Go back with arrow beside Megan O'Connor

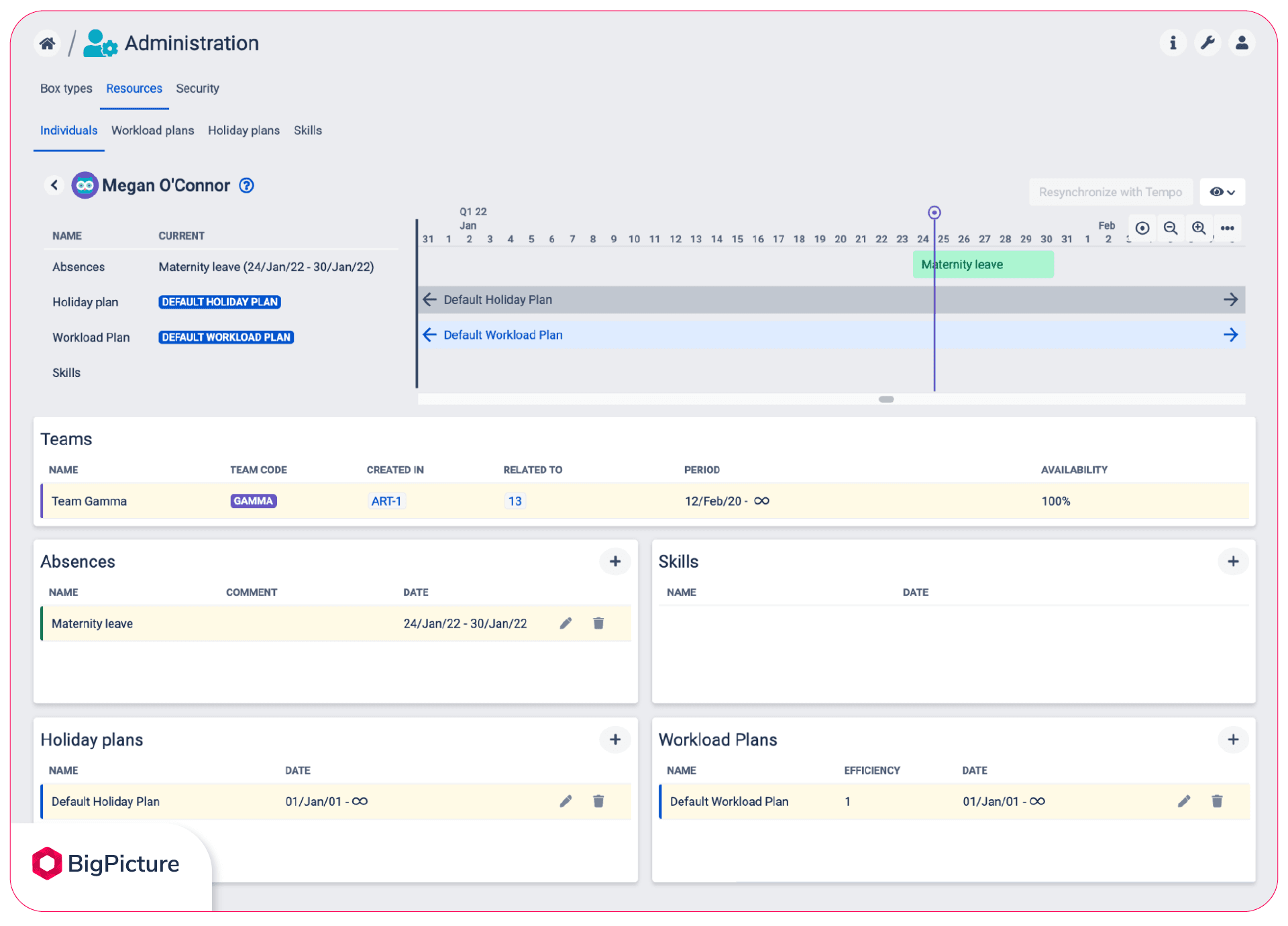[x=54, y=185]
